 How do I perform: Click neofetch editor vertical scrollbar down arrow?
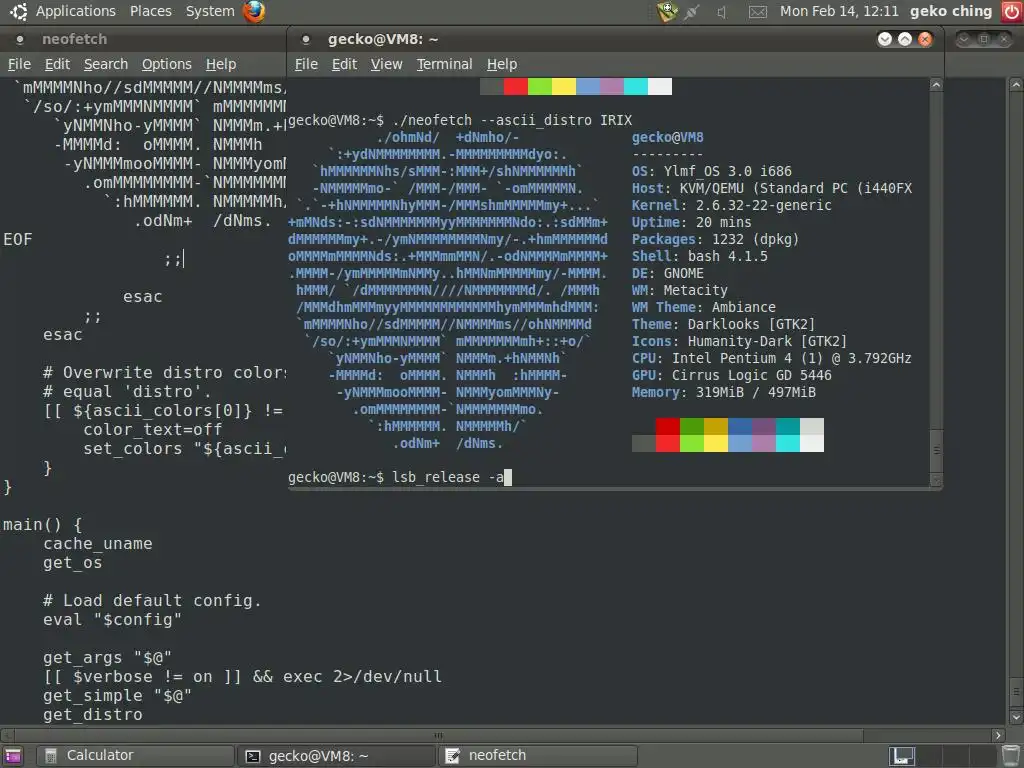pyautogui.click(x=1016, y=718)
